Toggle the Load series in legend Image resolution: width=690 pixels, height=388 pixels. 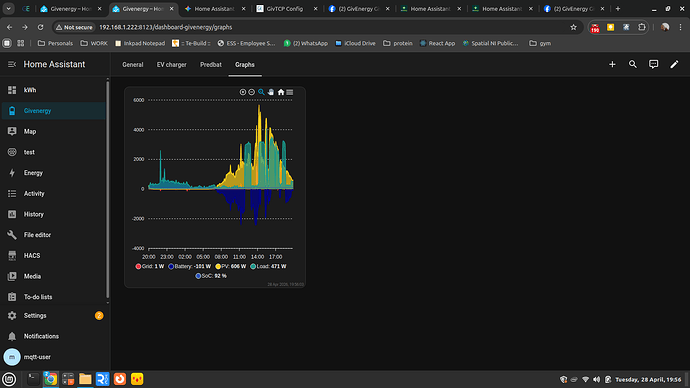point(268,267)
